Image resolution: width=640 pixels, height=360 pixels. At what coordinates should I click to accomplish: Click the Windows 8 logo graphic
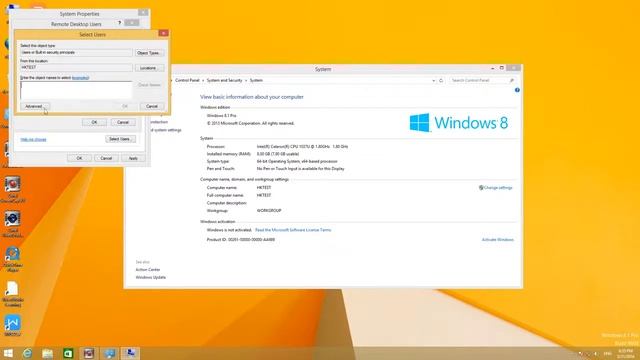pos(459,122)
